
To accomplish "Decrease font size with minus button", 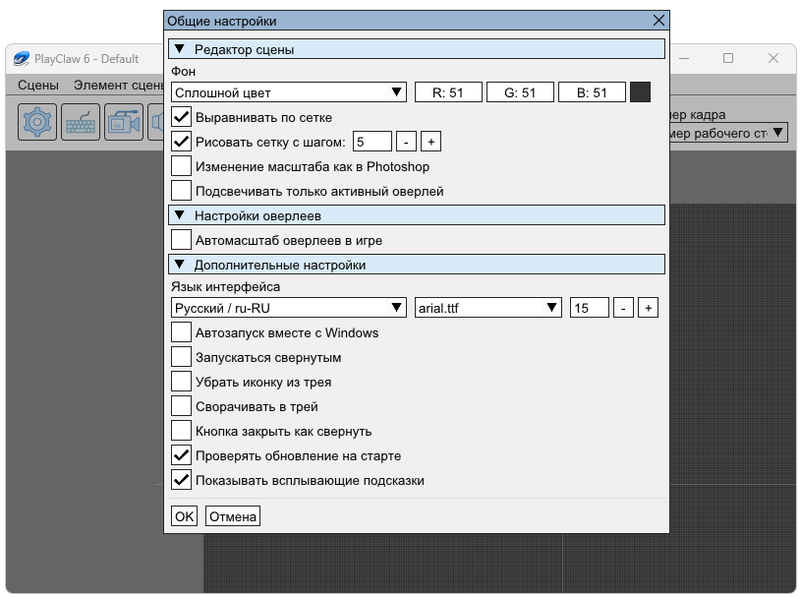I will click(x=623, y=308).
